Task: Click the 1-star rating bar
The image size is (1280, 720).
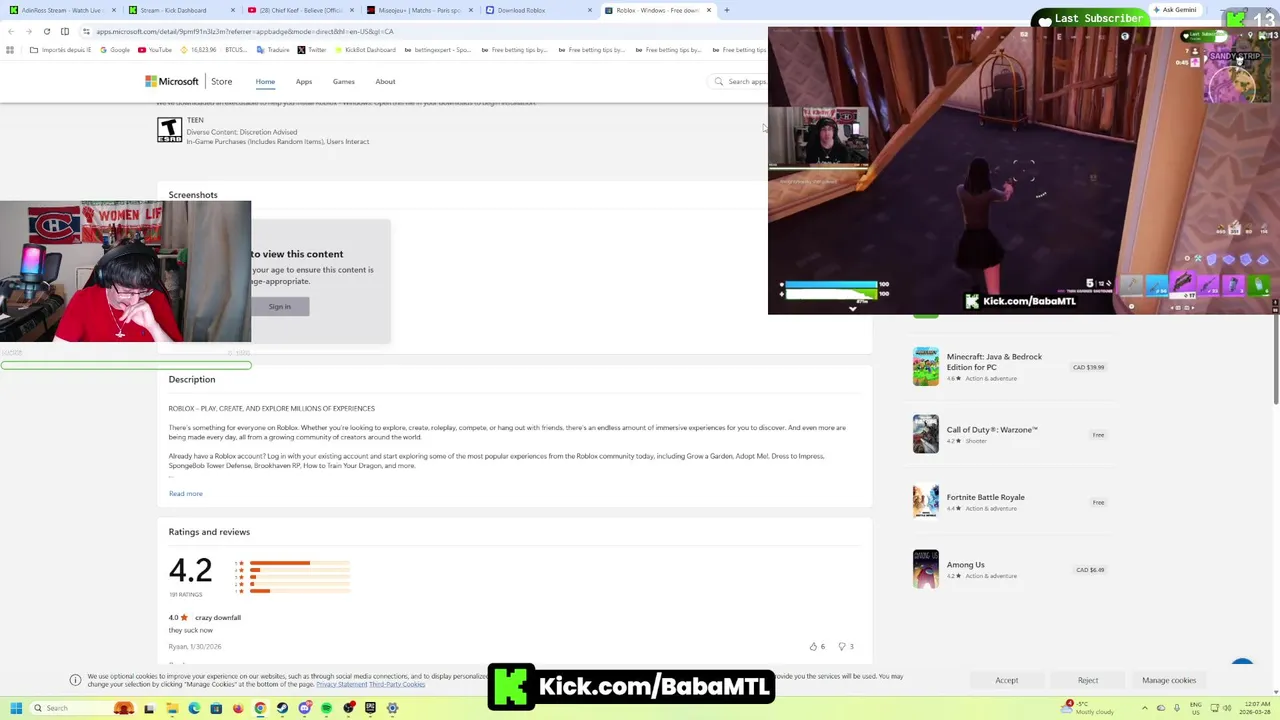Action: 300,591
